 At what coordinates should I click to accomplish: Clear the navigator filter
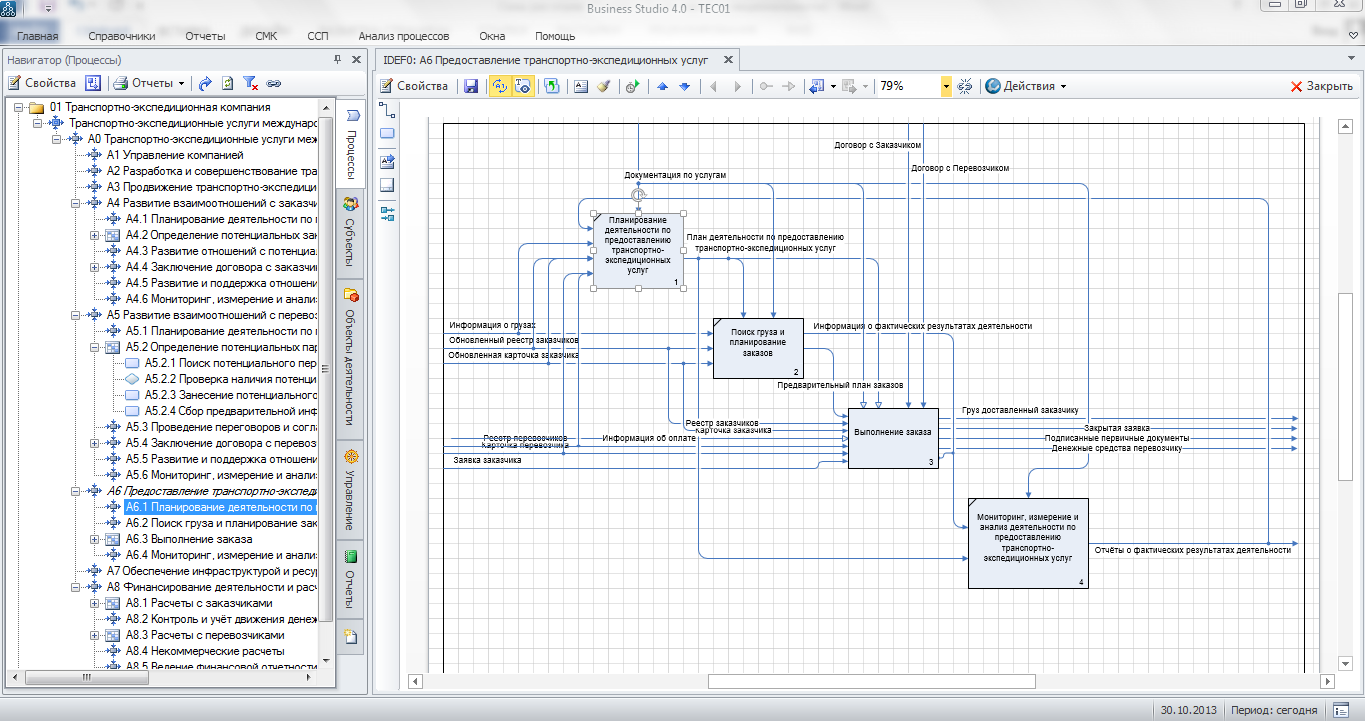click(x=251, y=83)
